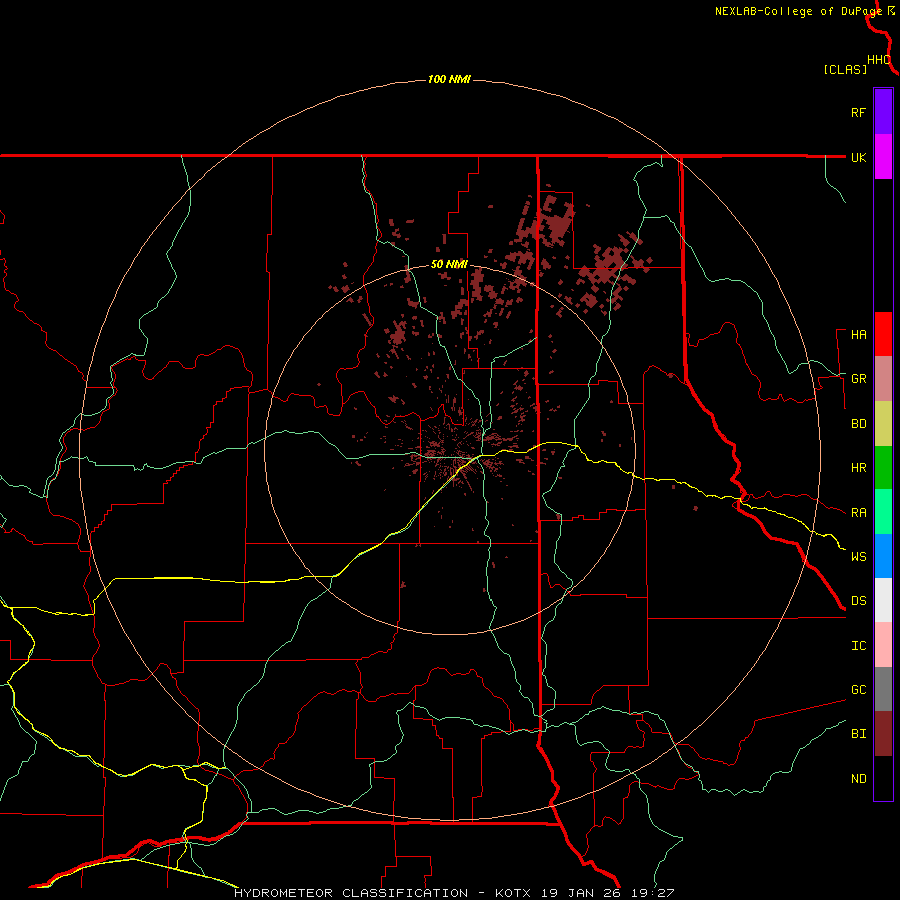Click the BD legend label
Screen dimensions: 900x900
click(859, 424)
